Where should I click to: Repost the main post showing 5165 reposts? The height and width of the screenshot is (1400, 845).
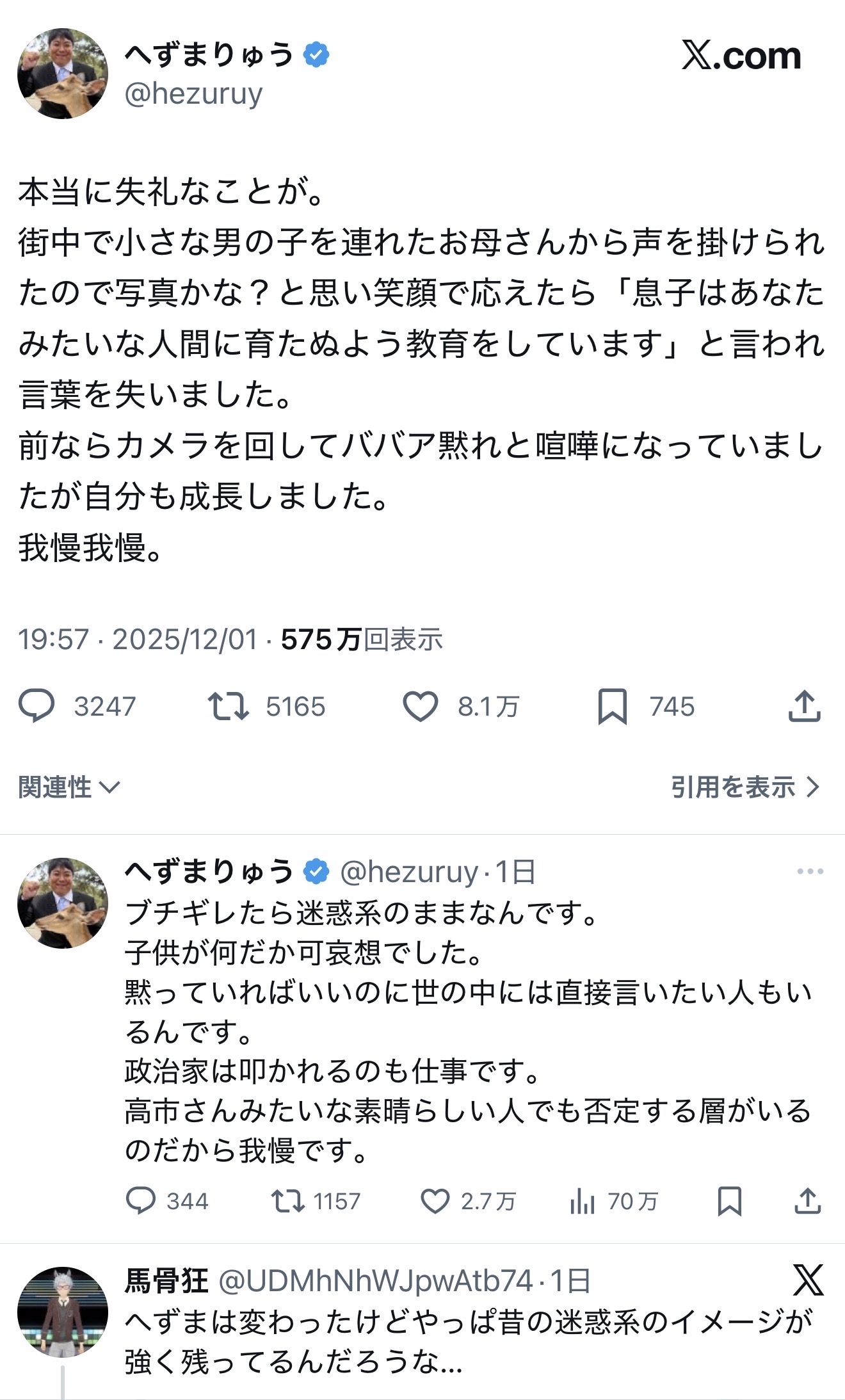[229, 706]
